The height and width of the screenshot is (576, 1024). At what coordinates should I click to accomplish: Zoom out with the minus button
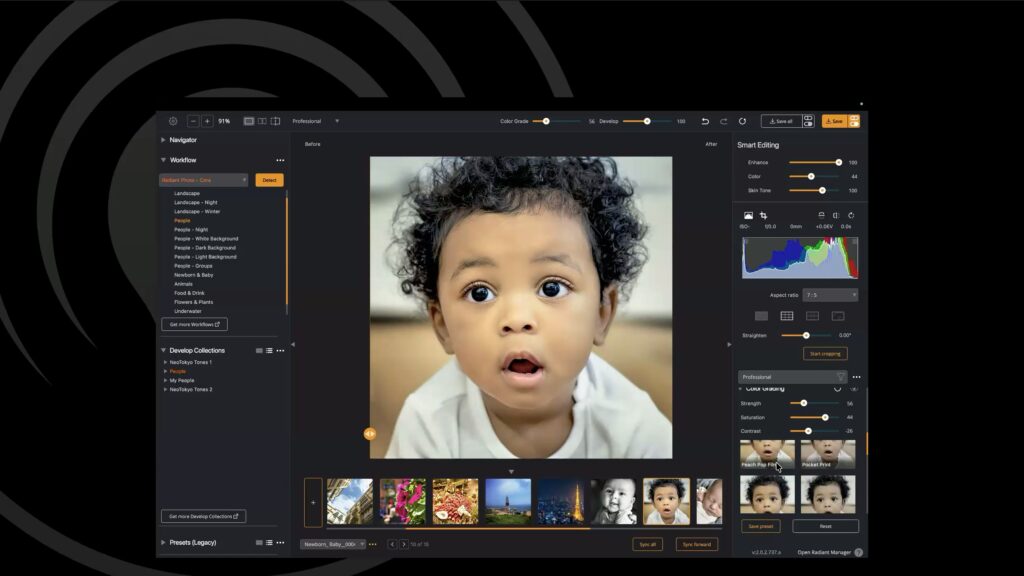[193, 121]
